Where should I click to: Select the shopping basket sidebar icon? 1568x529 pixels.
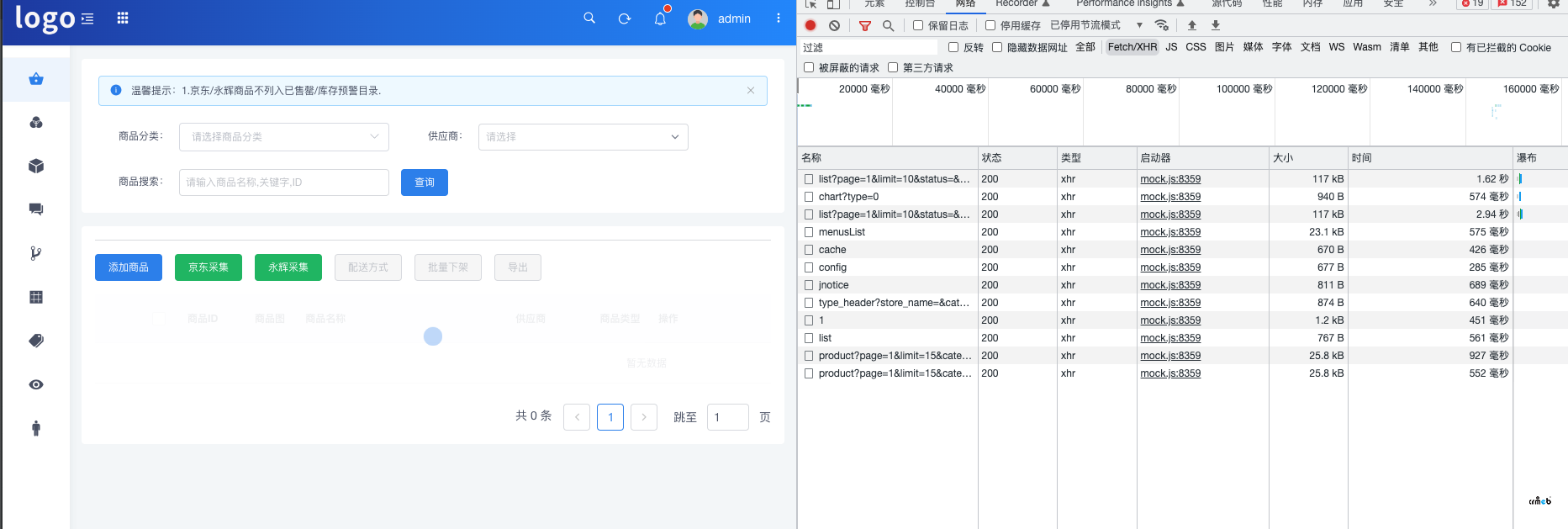(x=36, y=79)
